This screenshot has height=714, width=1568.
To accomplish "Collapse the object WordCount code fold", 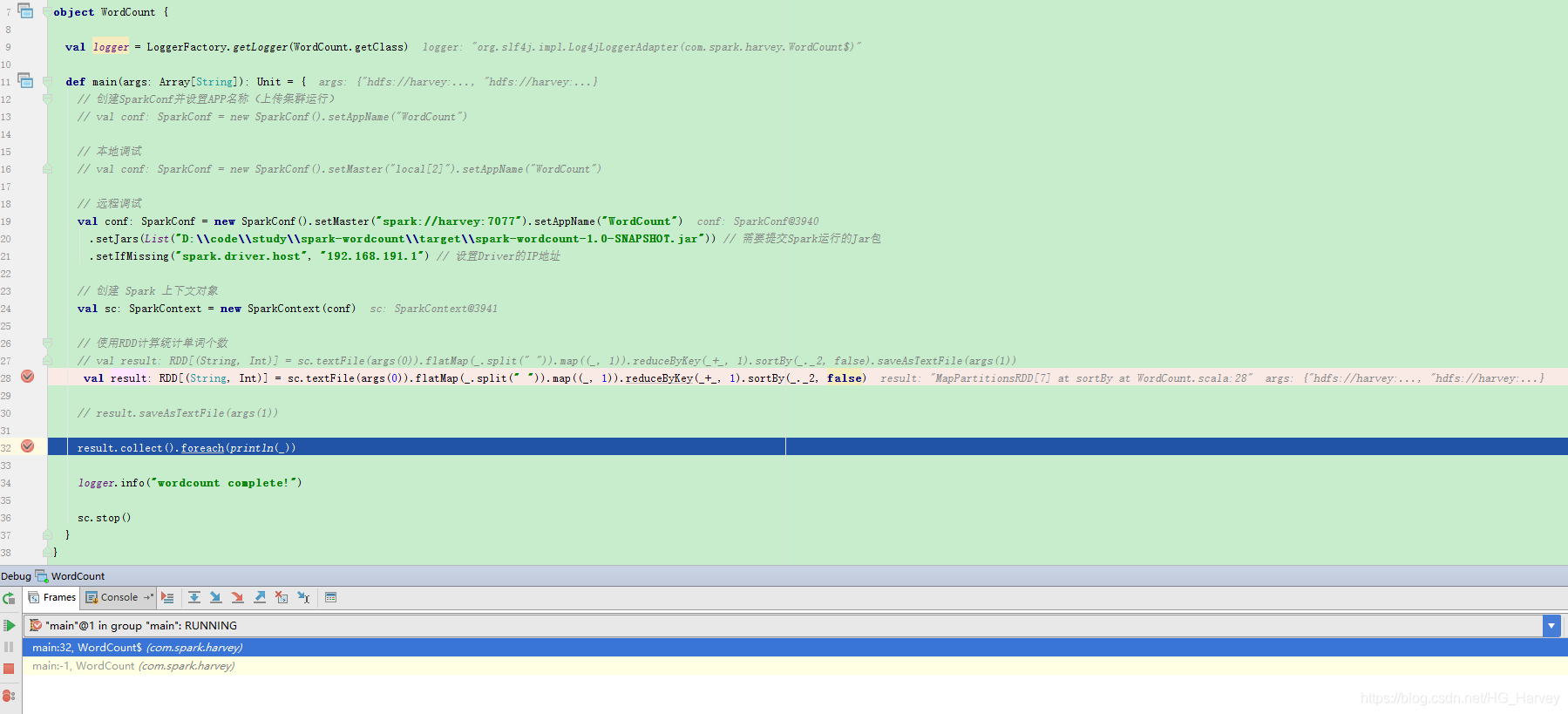I will pos(47,12).
